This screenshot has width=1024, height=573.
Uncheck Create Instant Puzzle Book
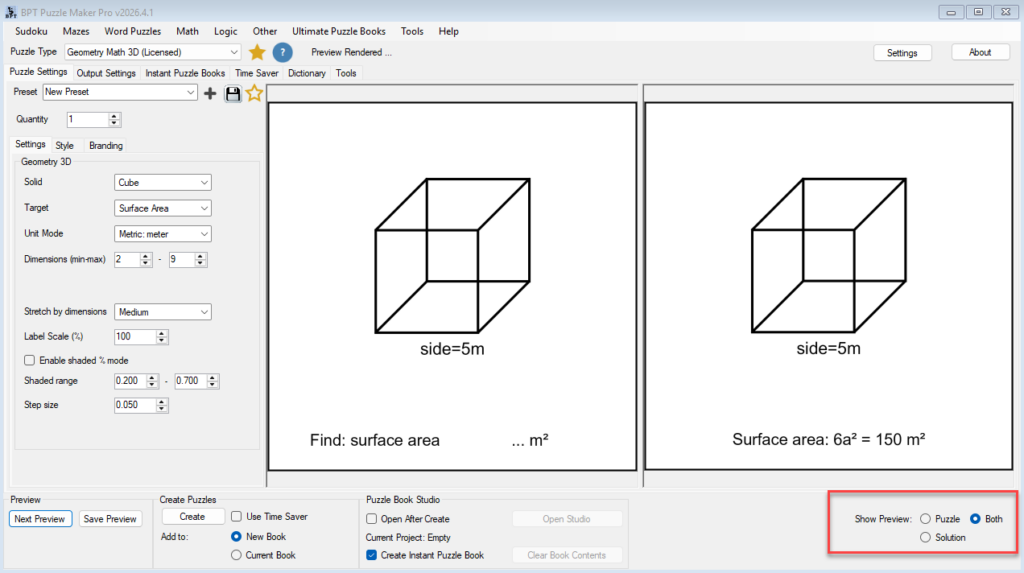click(x=372, y=555)
